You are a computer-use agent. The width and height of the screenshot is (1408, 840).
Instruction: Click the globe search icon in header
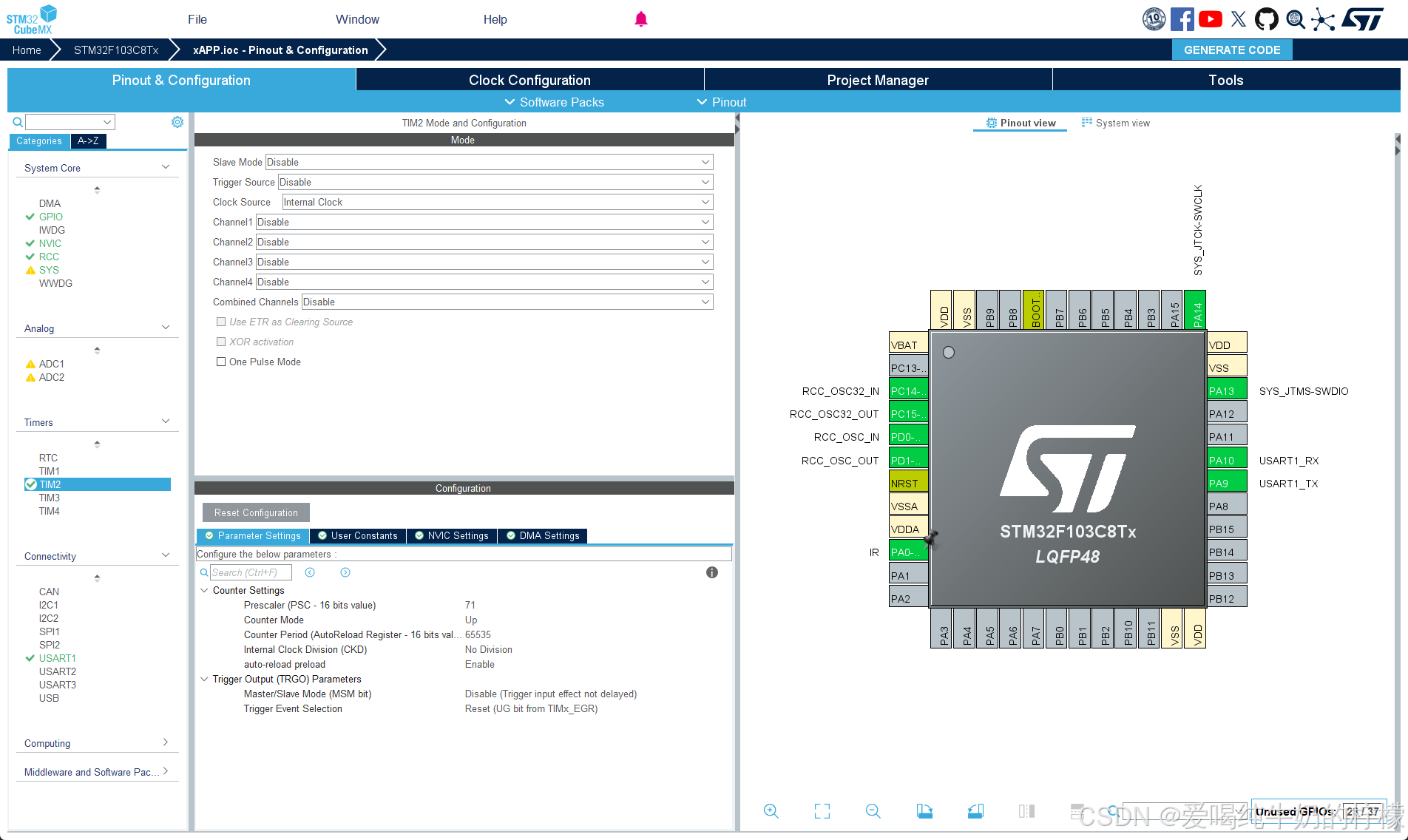click(1296, 19)
